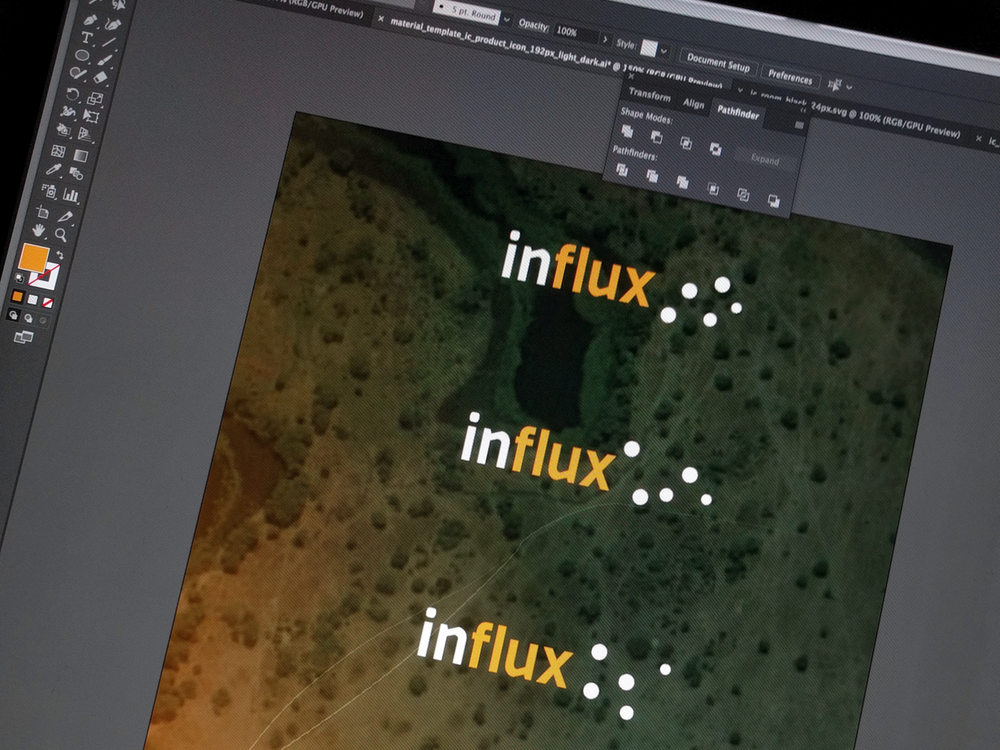Select the Rotate tool
Viewport: 1000px width, 750px height.
point(73,94)
